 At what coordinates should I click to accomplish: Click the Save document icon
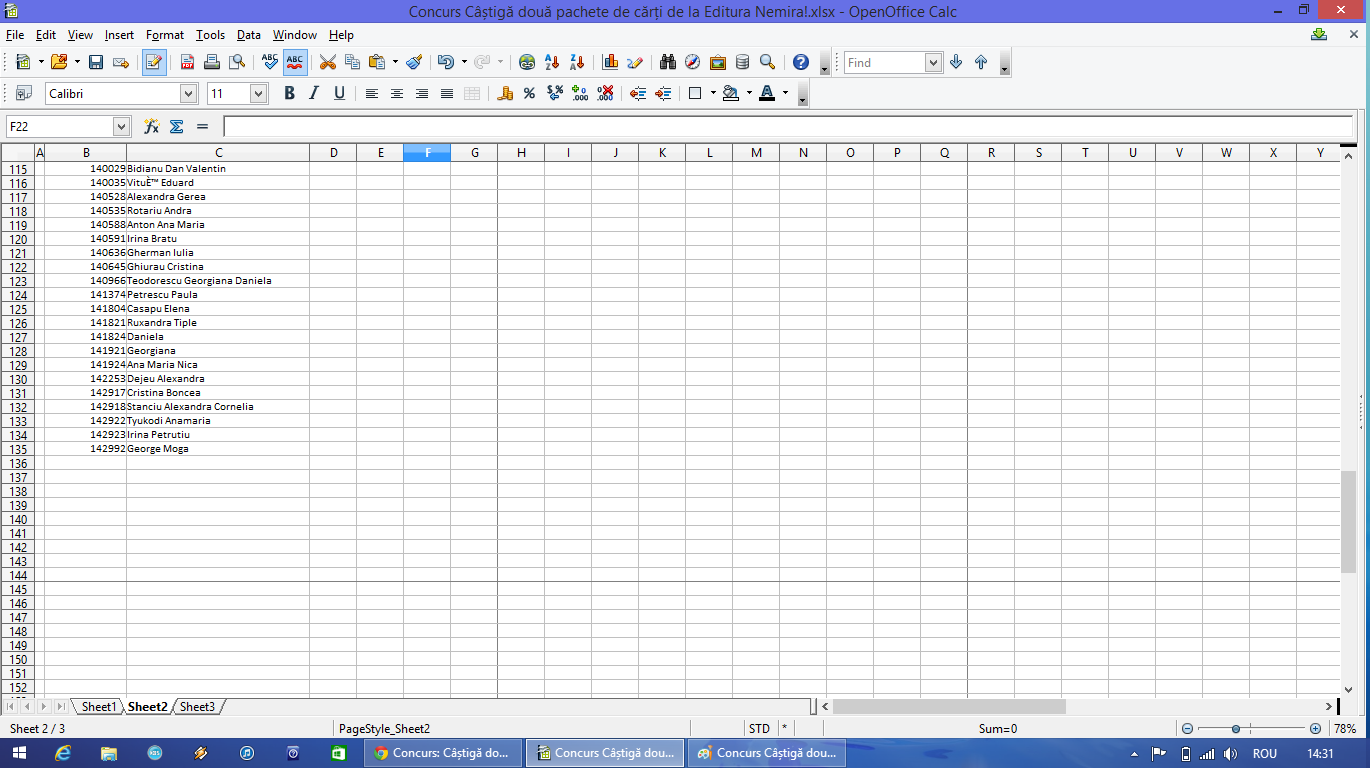[x=96, y=62]
